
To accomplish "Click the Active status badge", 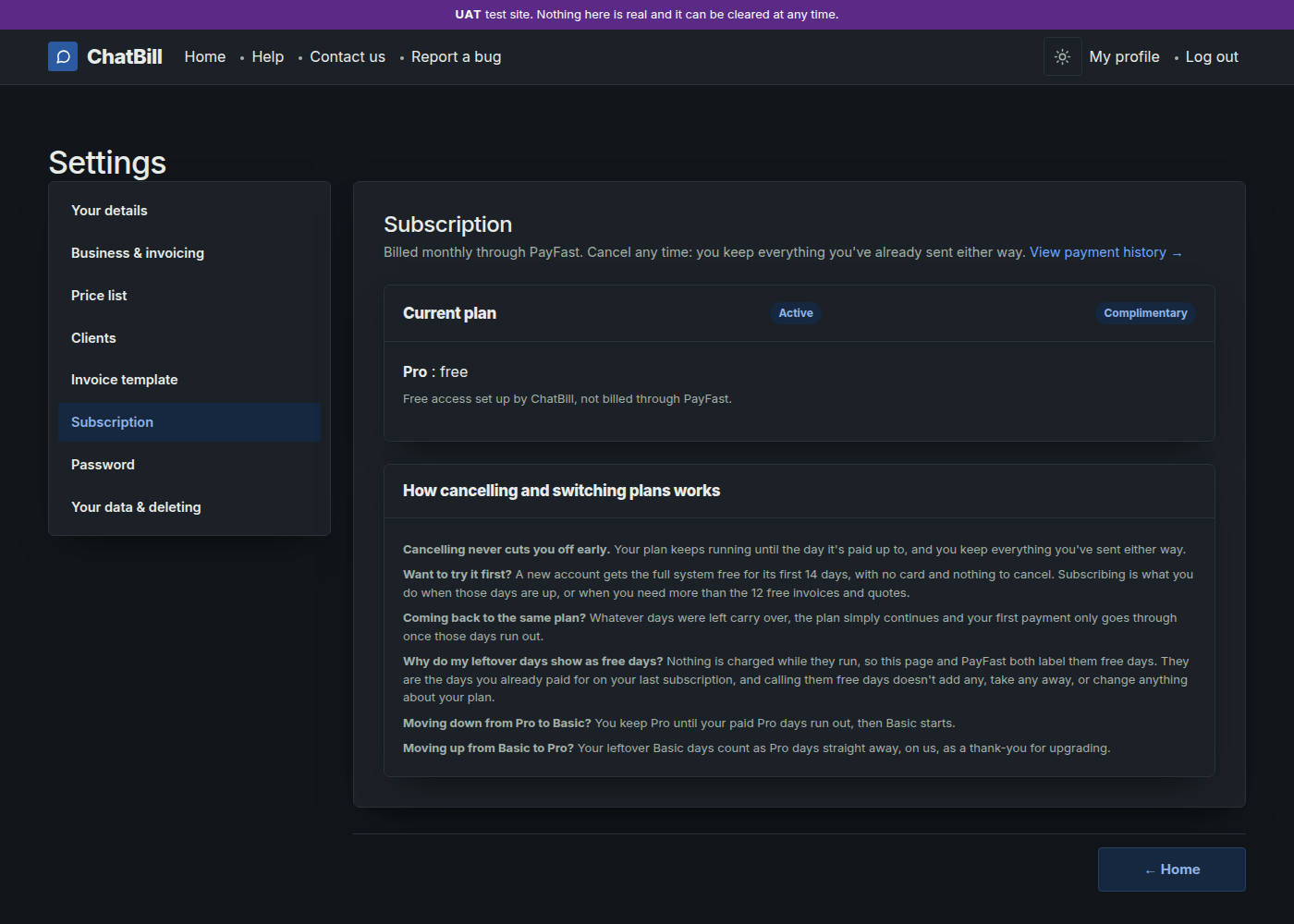I will (x=796, y=313).
